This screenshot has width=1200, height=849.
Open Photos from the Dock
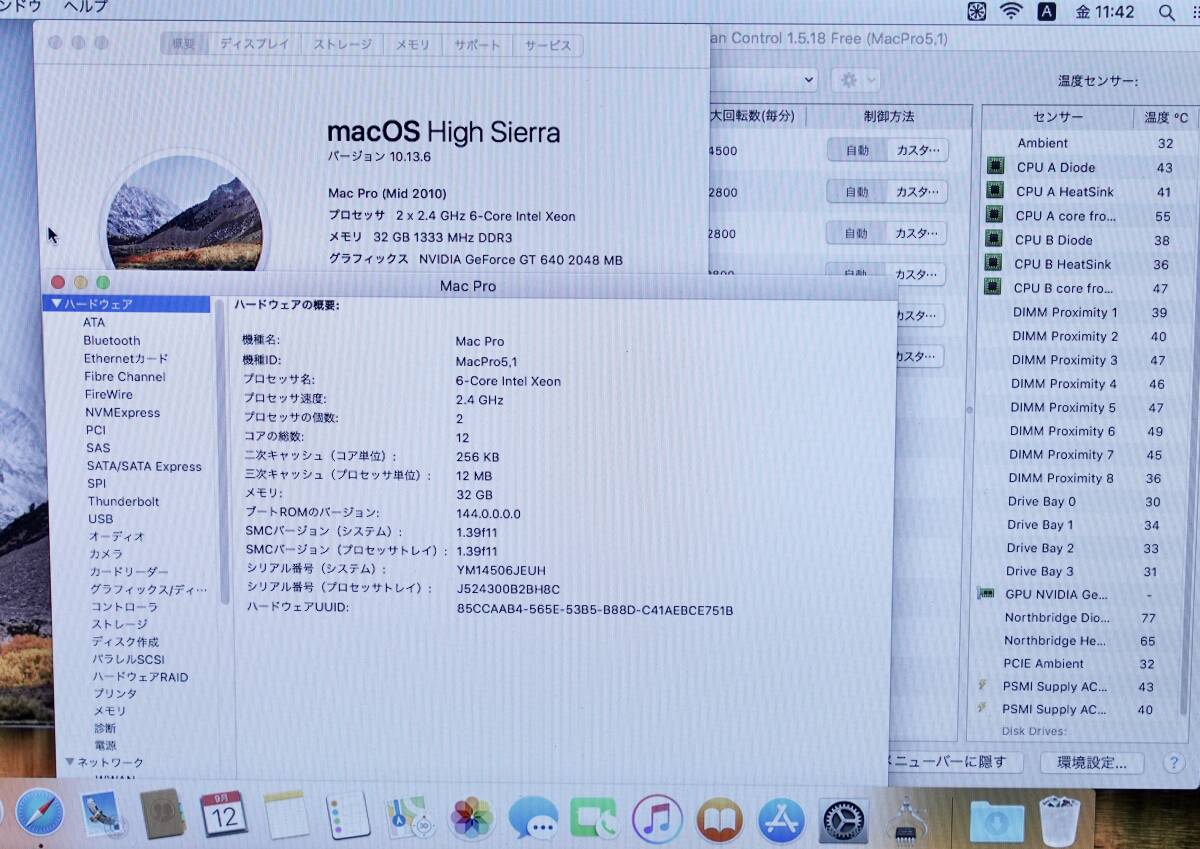click(x=470, y=818)
